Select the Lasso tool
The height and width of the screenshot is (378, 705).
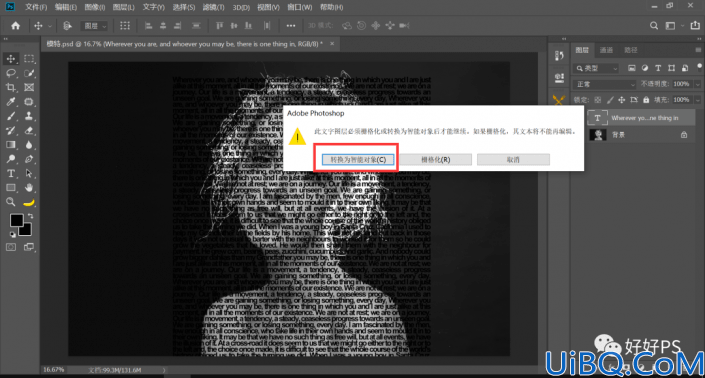pyautogui.click(x=11, y=73)
